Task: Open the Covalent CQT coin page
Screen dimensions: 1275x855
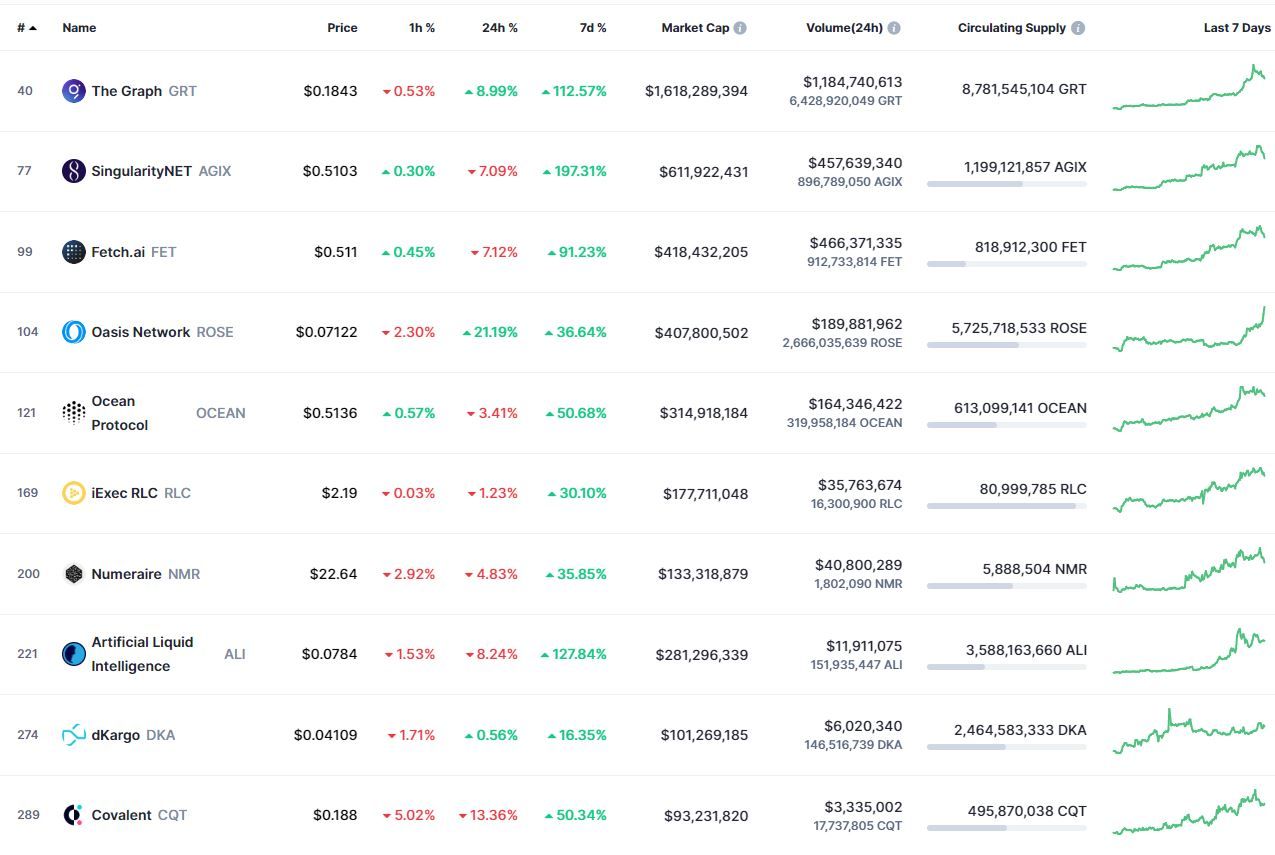Action: 124,815
